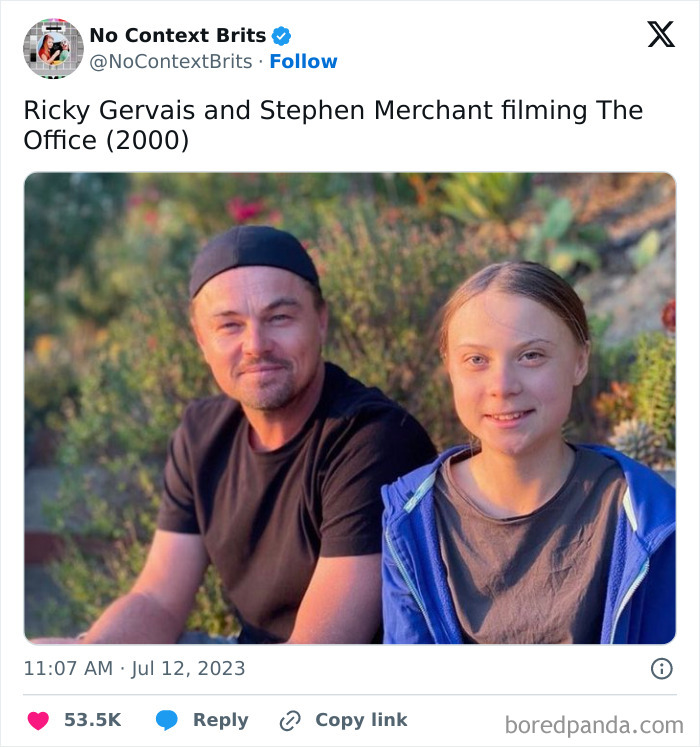
Task: Click the Reply text label
Action: pyautogui.click(x=220, y=720)
